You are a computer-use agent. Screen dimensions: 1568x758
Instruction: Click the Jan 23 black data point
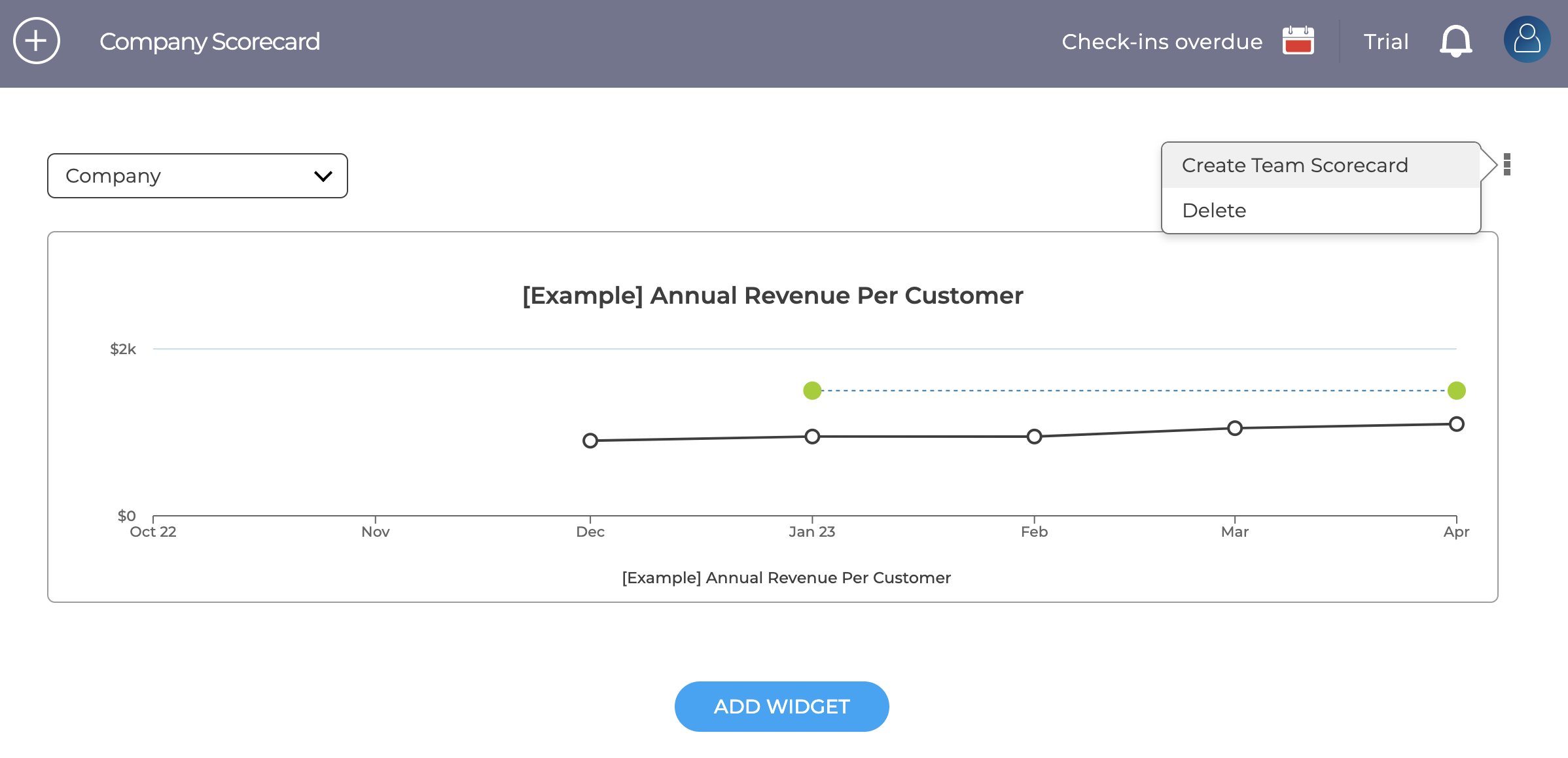[x=812, y=437]
